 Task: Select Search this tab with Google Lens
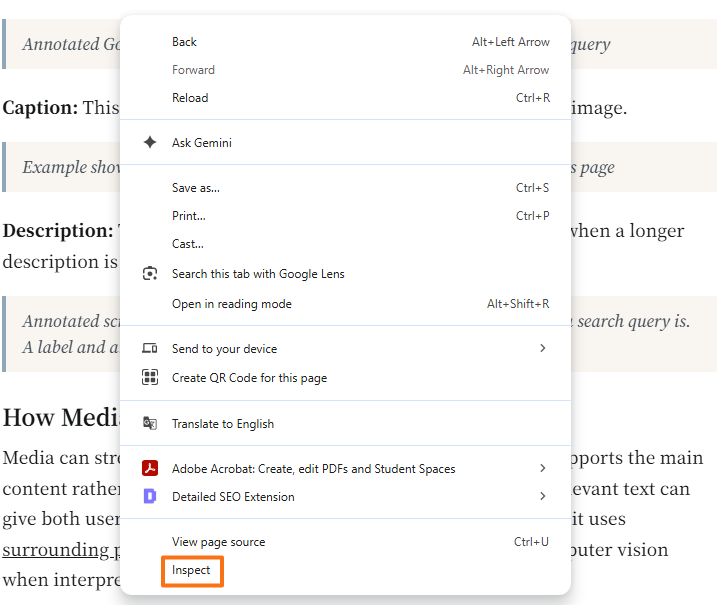click(x=345, y=274)
